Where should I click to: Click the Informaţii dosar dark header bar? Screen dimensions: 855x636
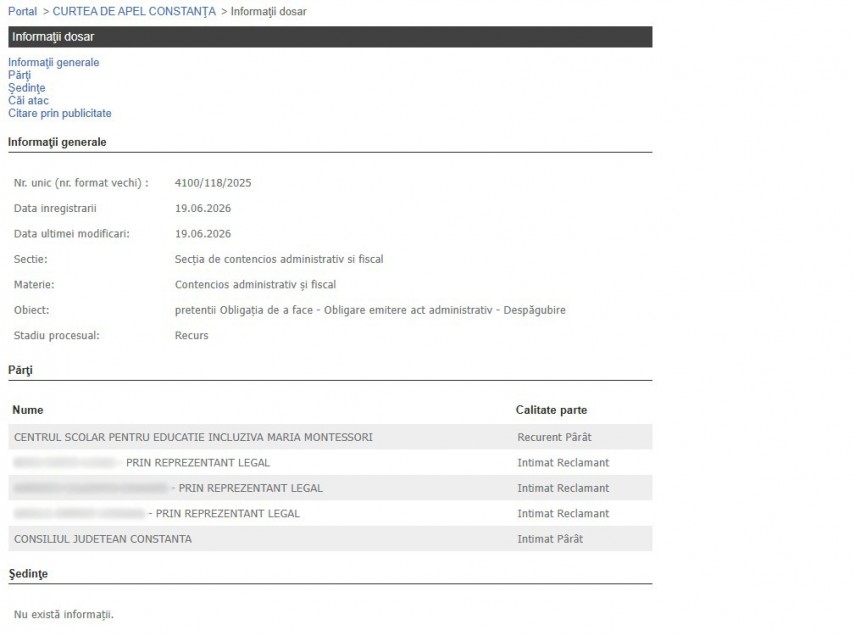click(330, 37)
